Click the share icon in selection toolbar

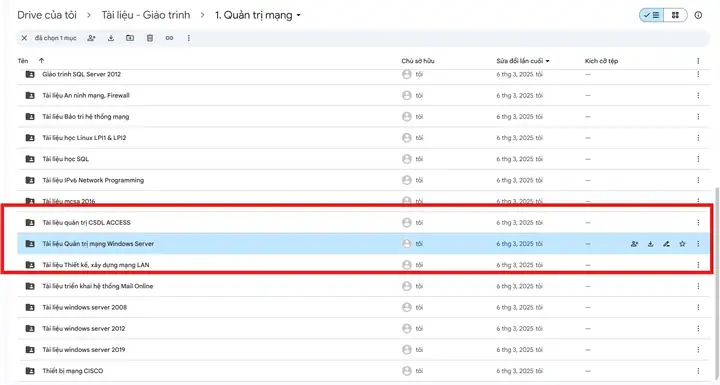91,38
